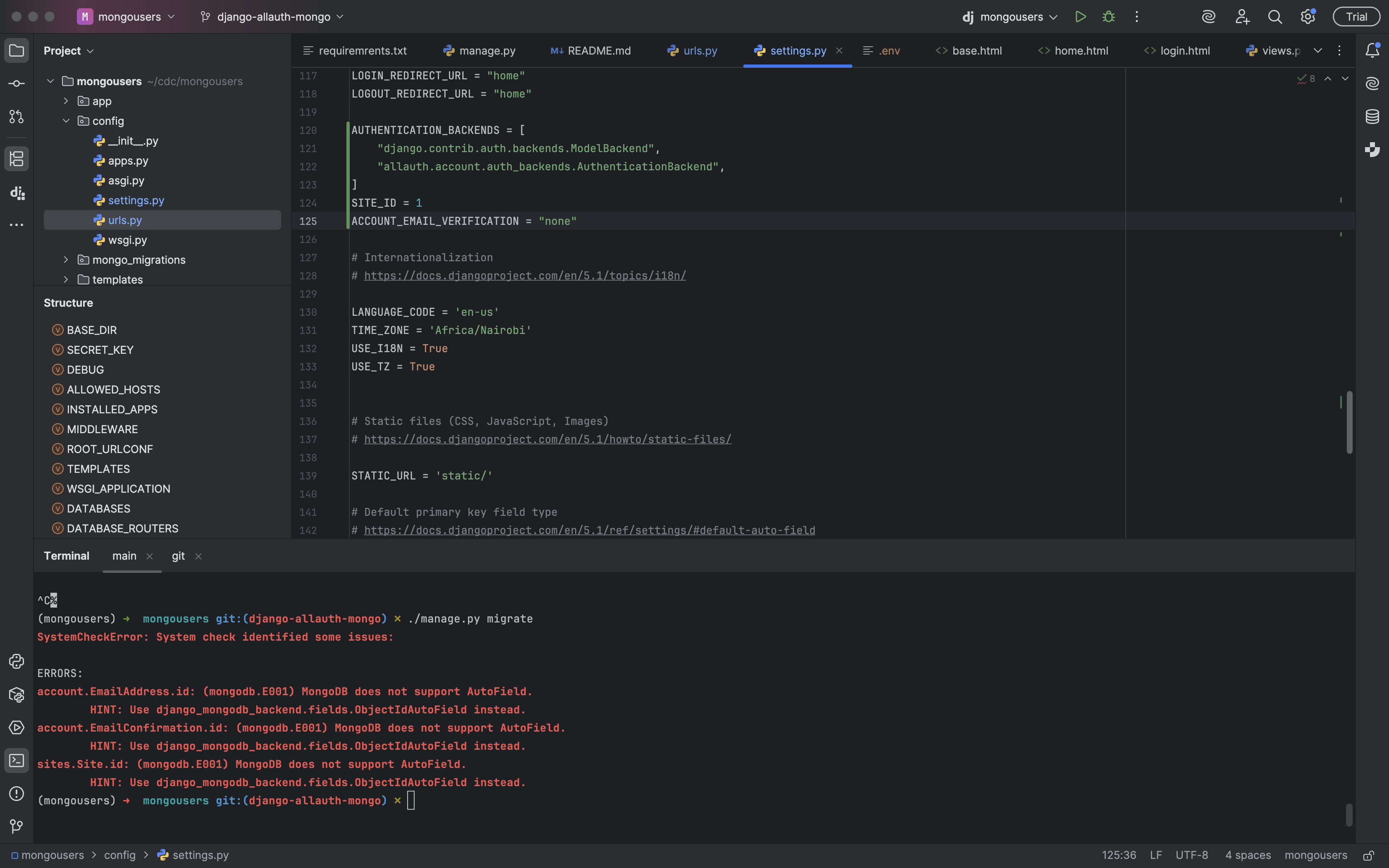
Task: Open the Commit tool window icon
Action: pos(17,84)
